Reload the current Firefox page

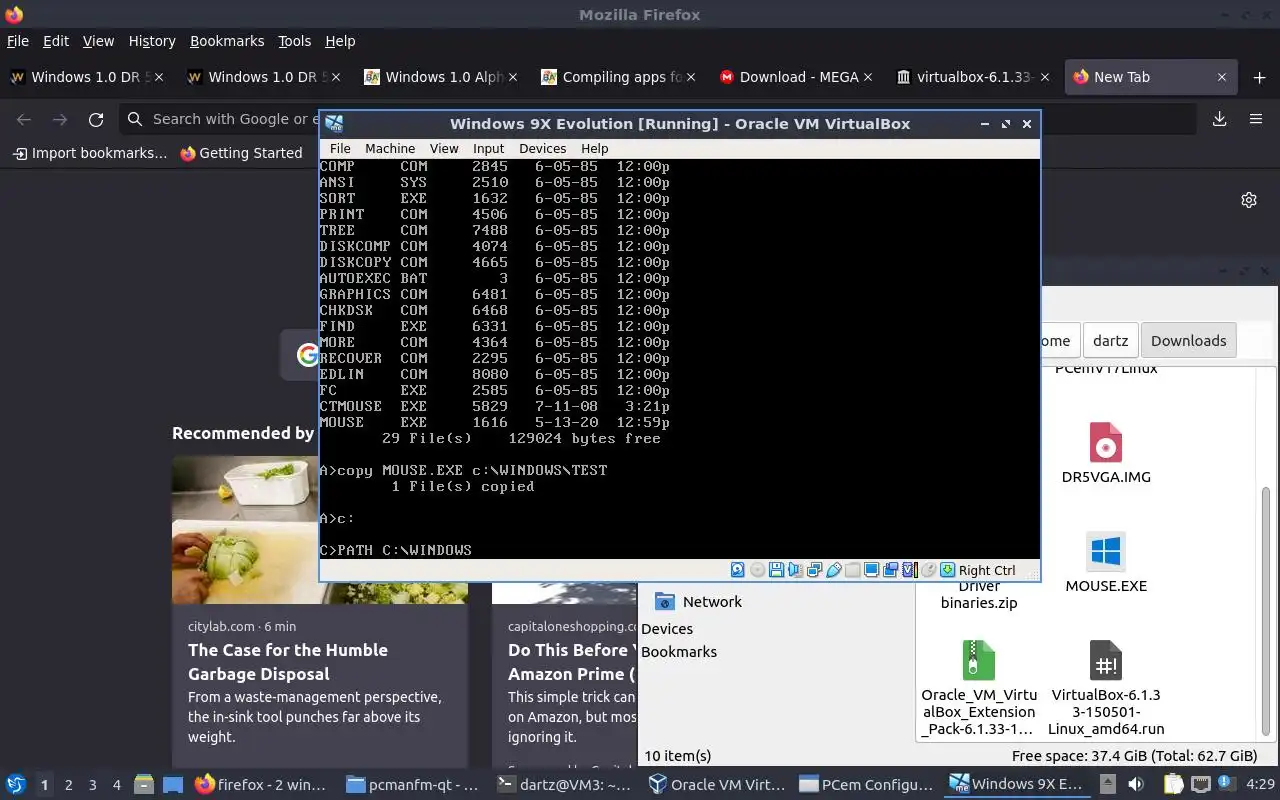[x=96, y=119]
